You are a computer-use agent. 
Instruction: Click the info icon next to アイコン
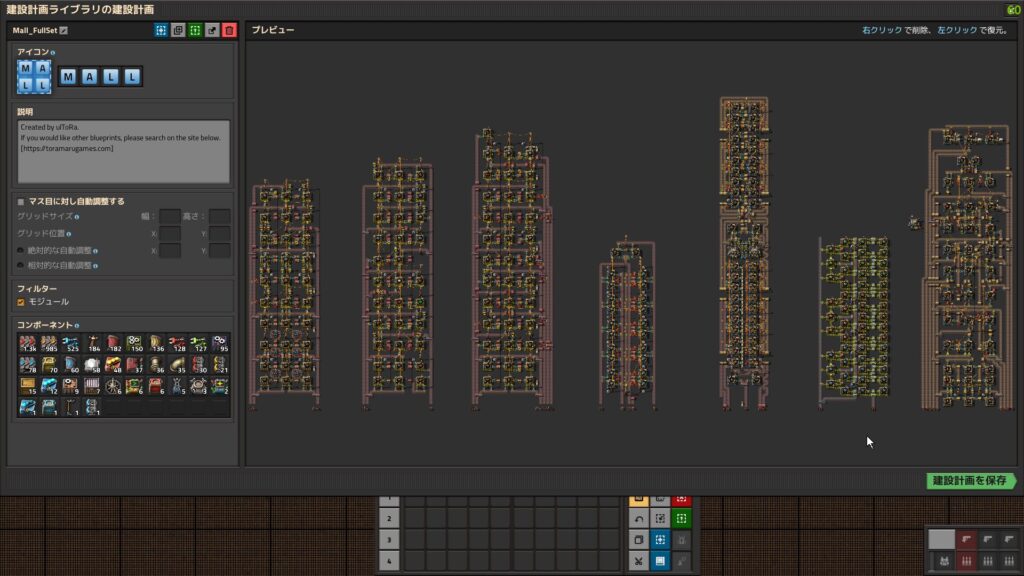coord(53,52)
